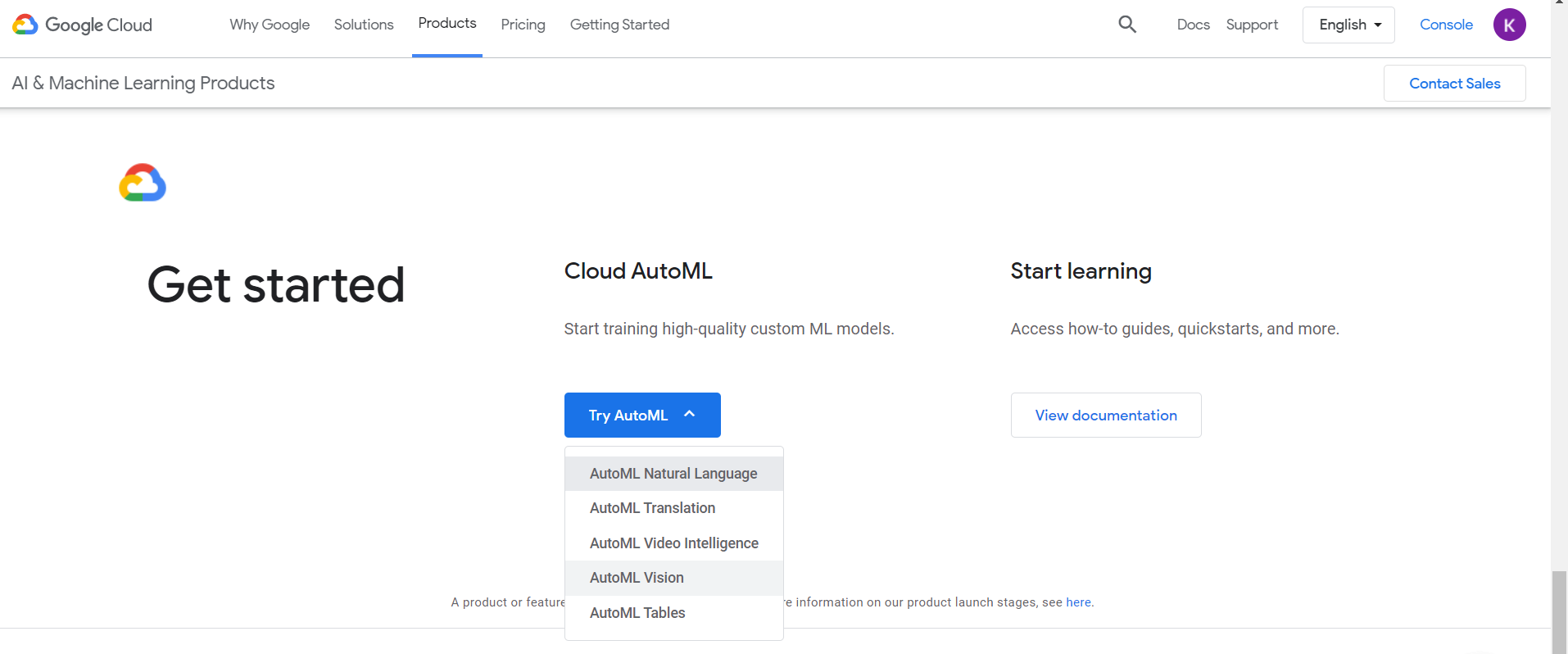Pick AutoML Vision from dropdown

637,578
